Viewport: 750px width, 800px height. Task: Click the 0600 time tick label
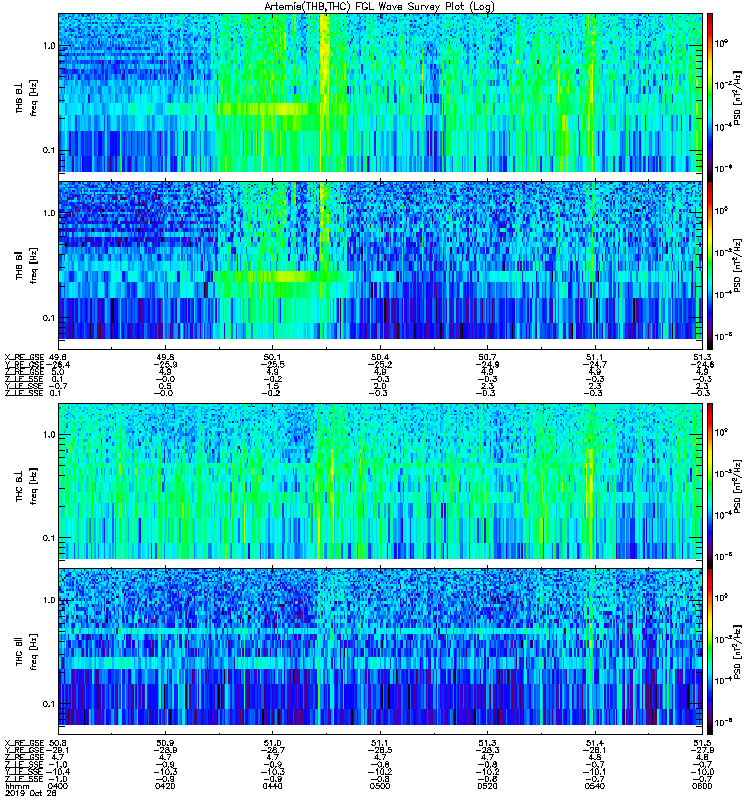point(702,786)
